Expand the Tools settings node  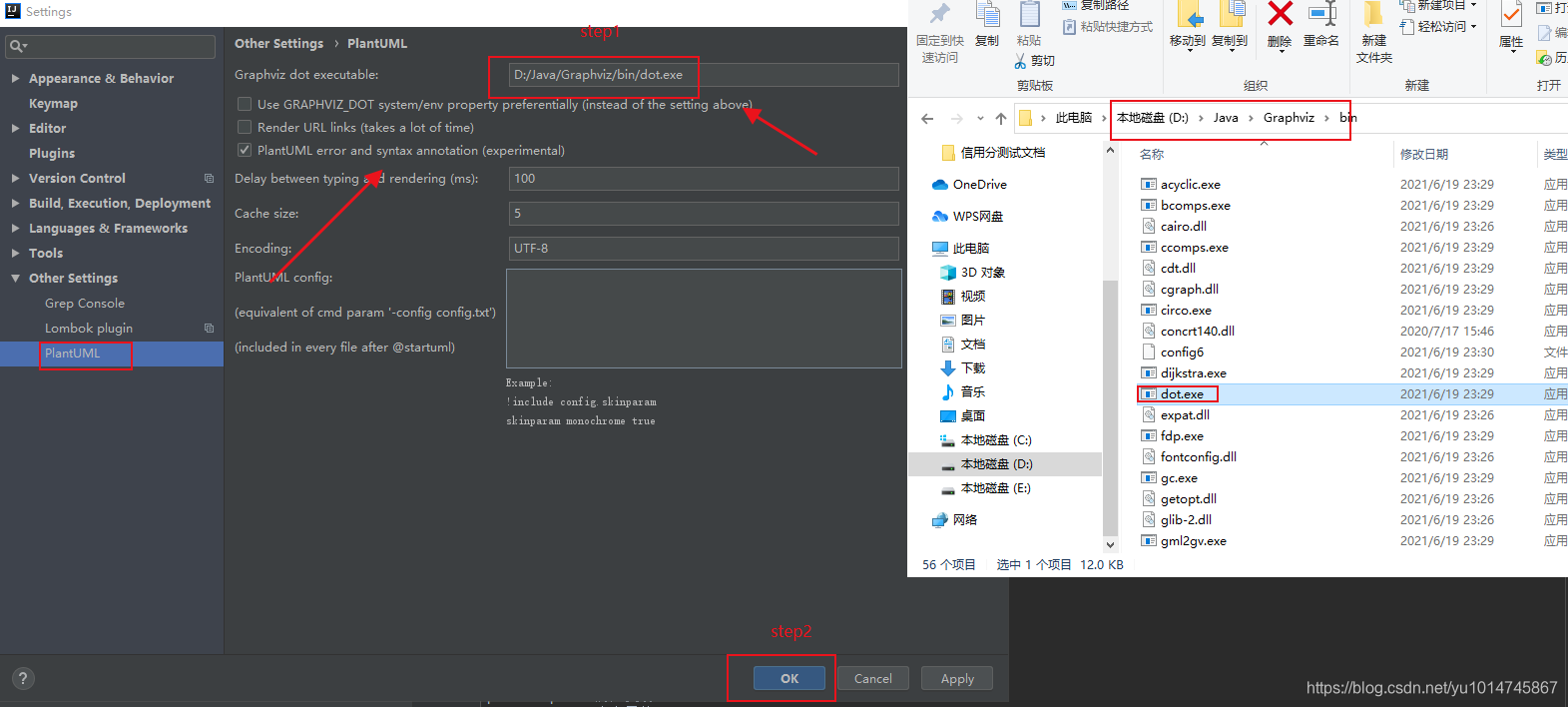15,253
